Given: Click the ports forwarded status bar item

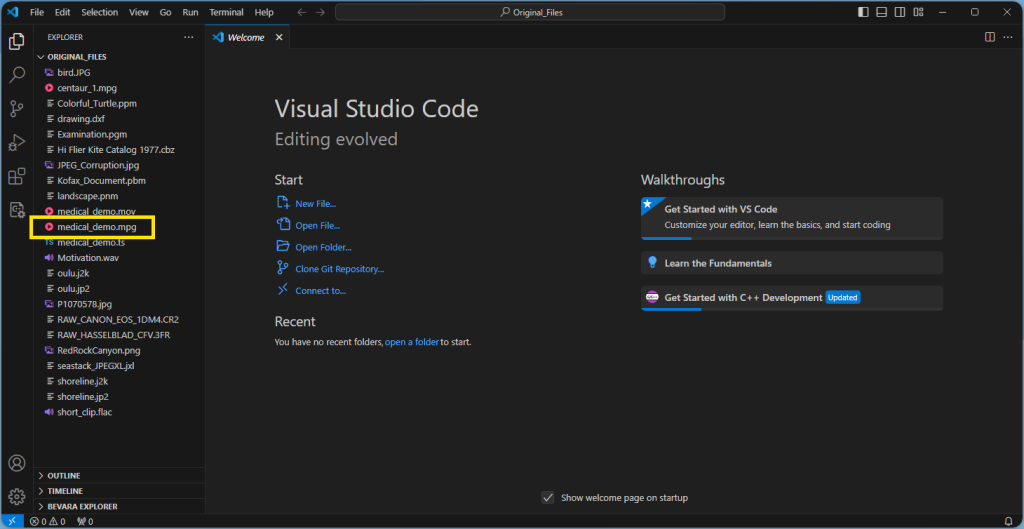Looking at the screenshot, I should pyautogui.click(x=85, y=521).
